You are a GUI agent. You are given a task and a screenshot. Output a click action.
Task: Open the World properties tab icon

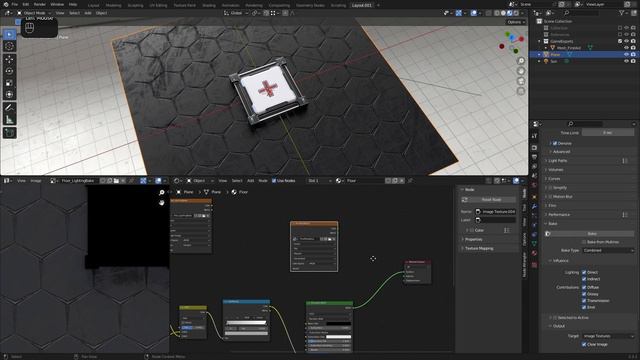point(534,186)
